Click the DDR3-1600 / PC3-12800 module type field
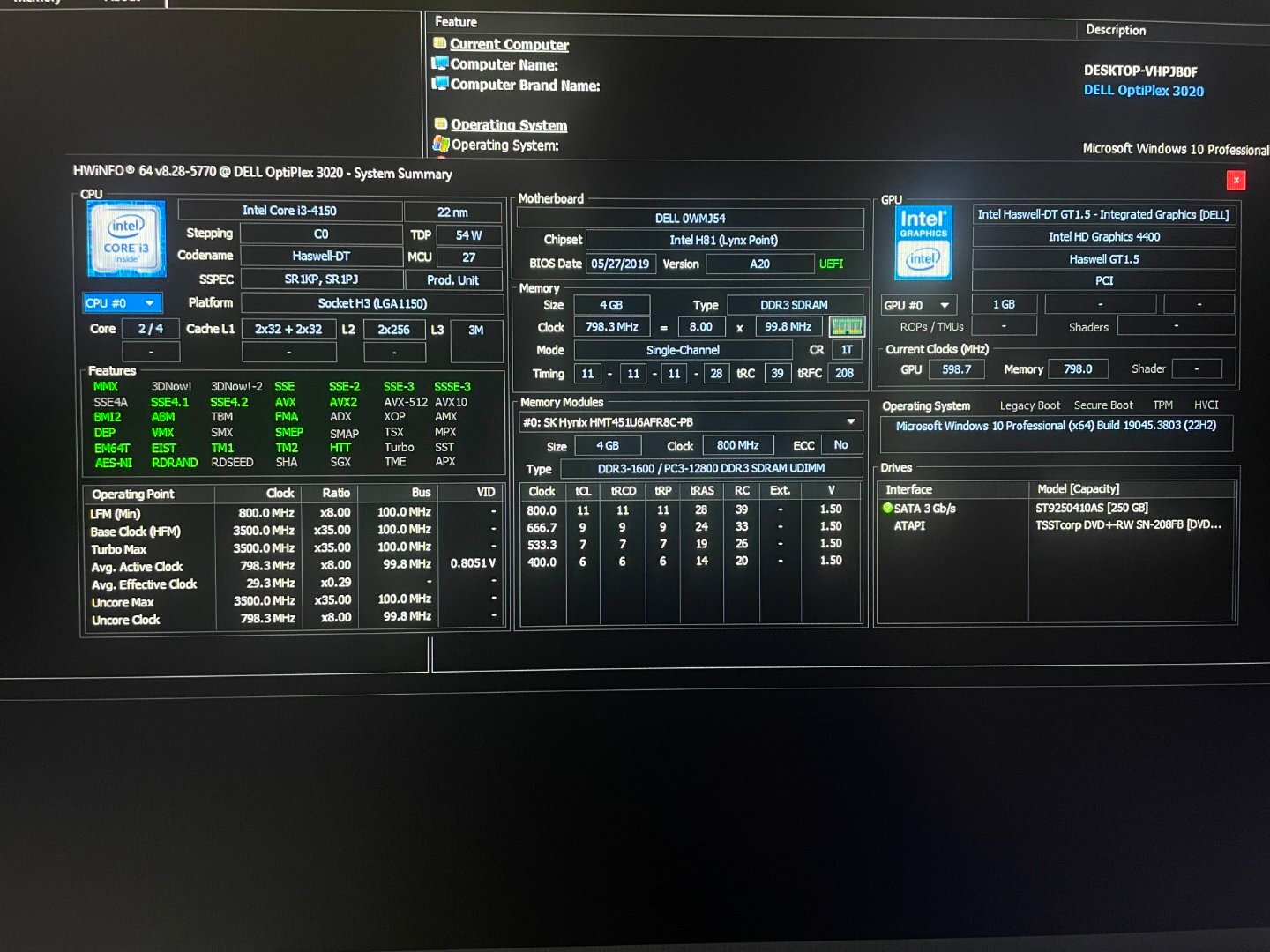 point(711,469)
